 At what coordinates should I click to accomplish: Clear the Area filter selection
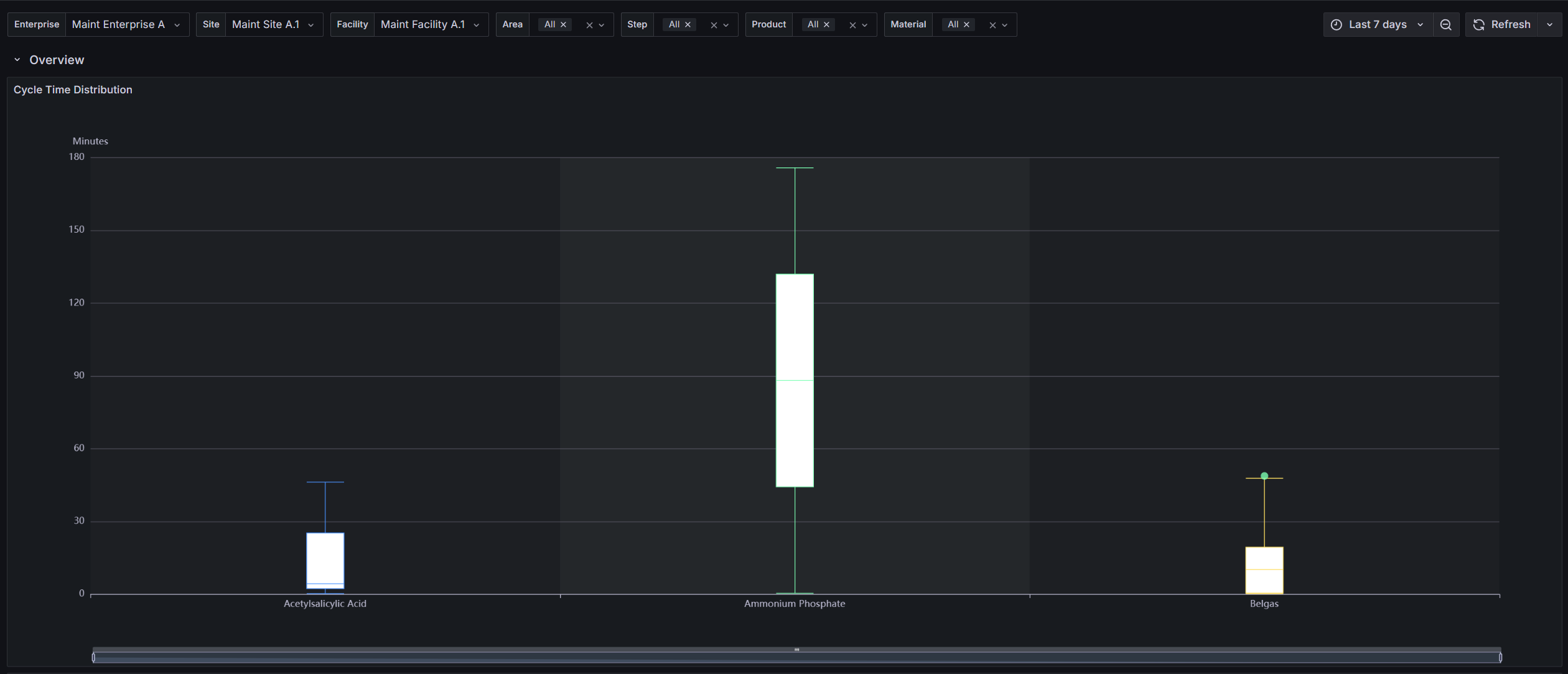(589, 26)
